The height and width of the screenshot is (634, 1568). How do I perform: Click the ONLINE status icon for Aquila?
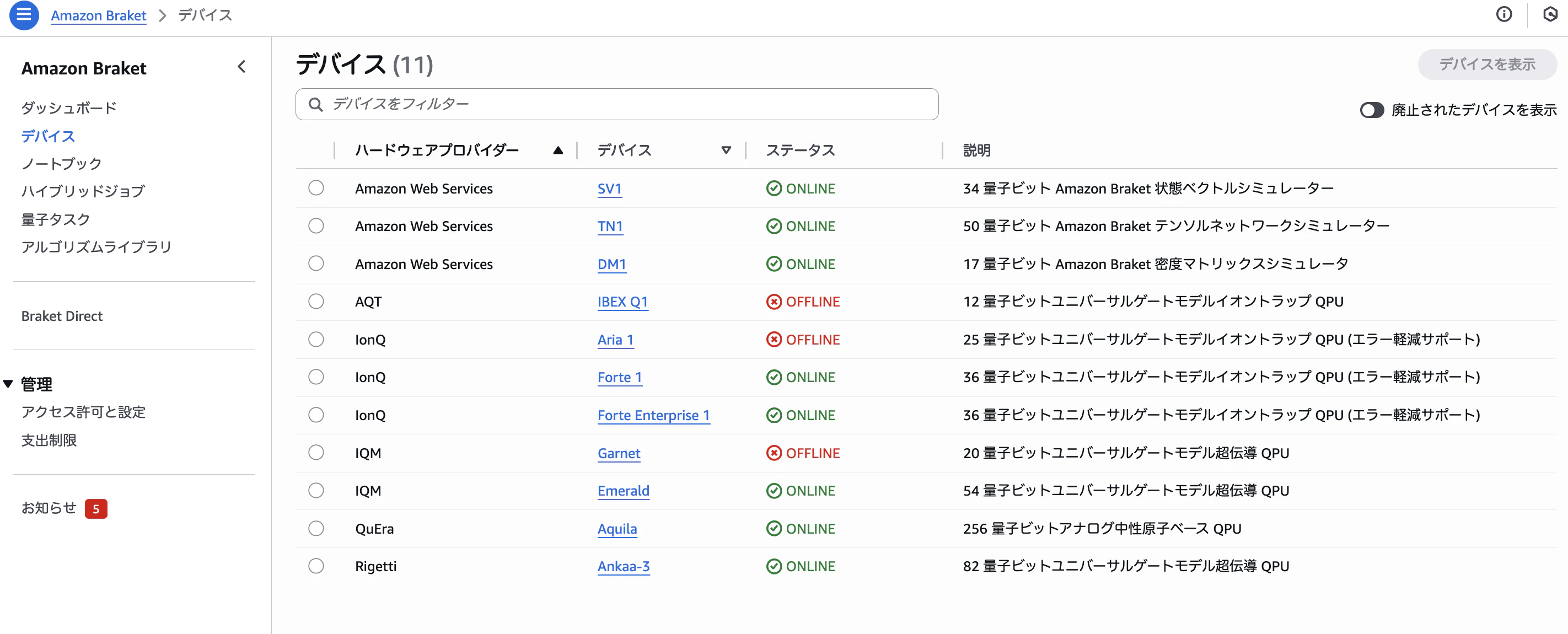pos(774,529)
